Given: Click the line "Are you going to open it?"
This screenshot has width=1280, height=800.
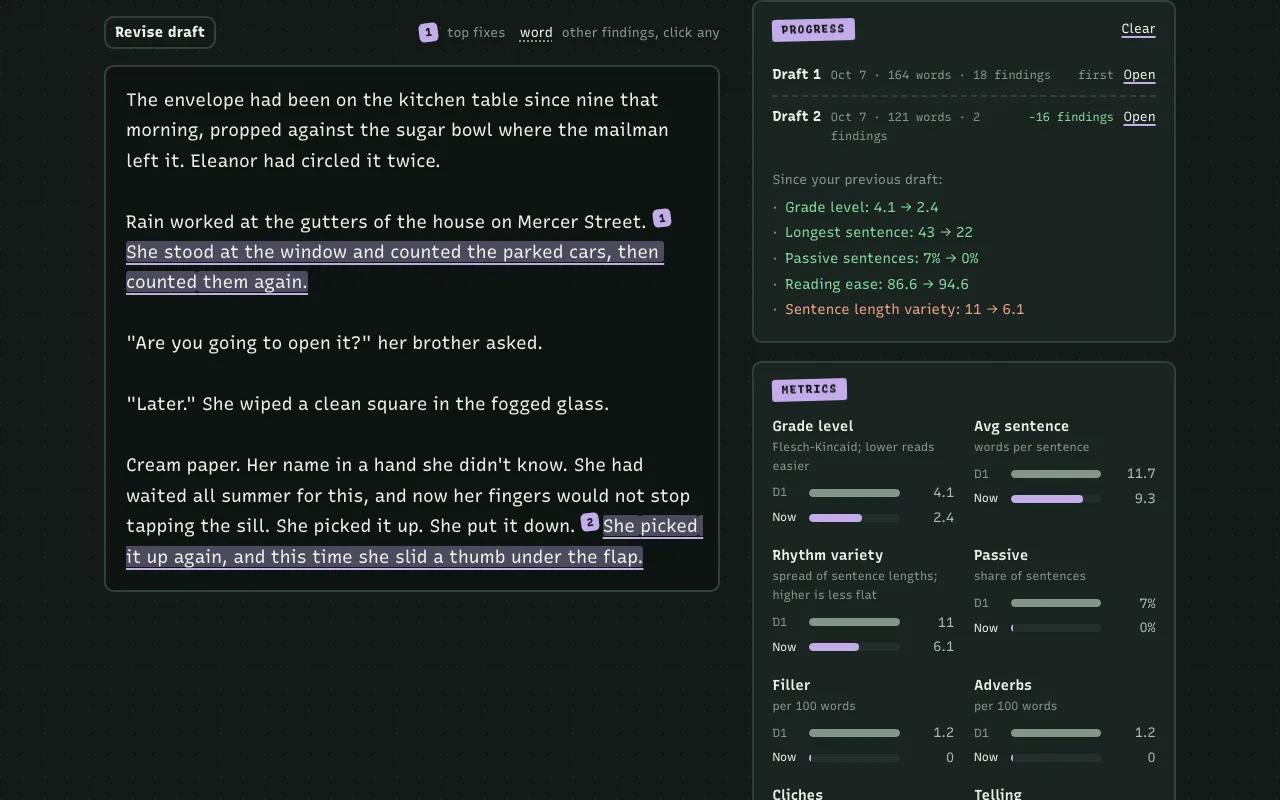Looking at the screenshot, I should (x=334, y=343).
